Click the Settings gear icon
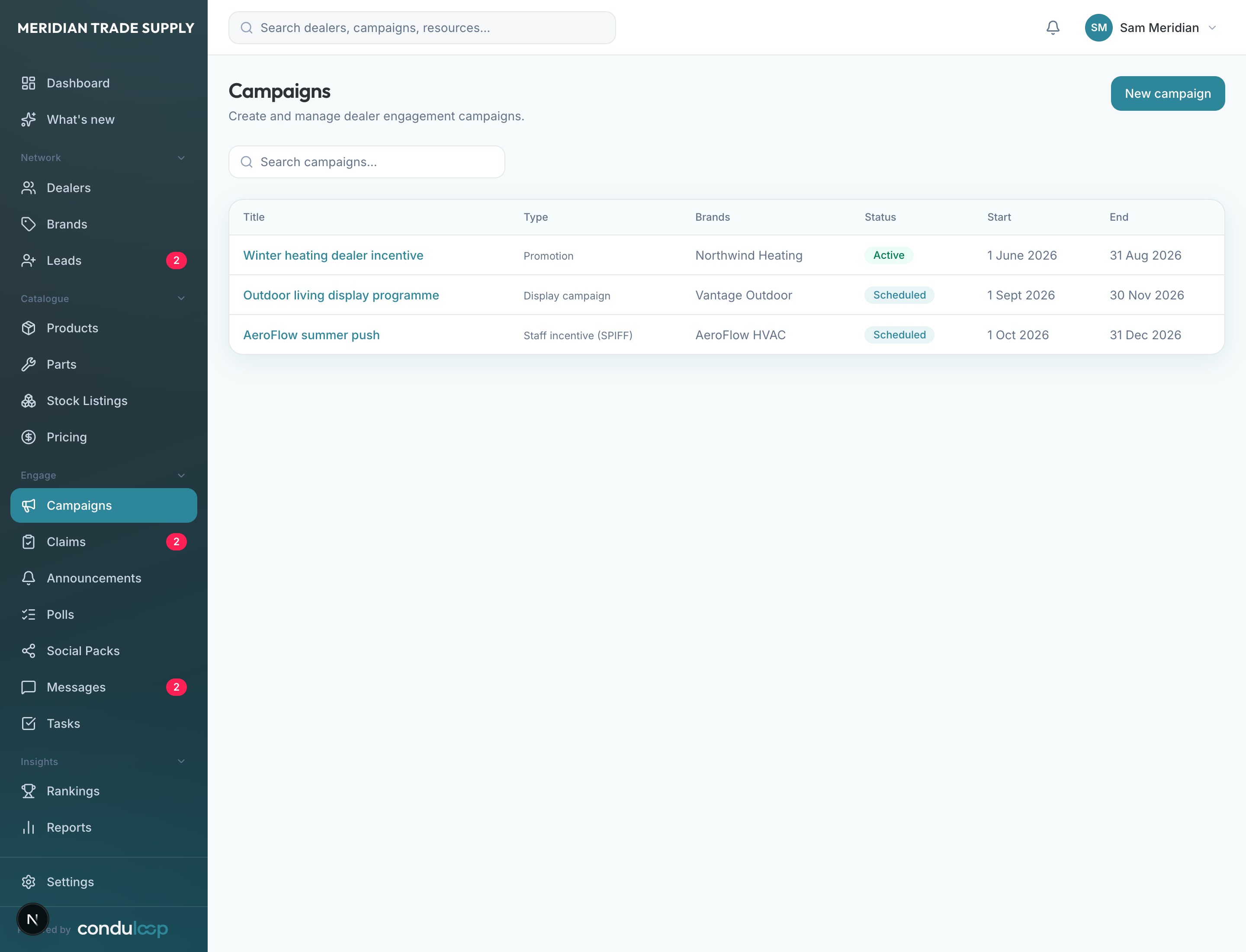This screenshot has height=952, width=1246. pyautogui.click(x=28, y=882)
